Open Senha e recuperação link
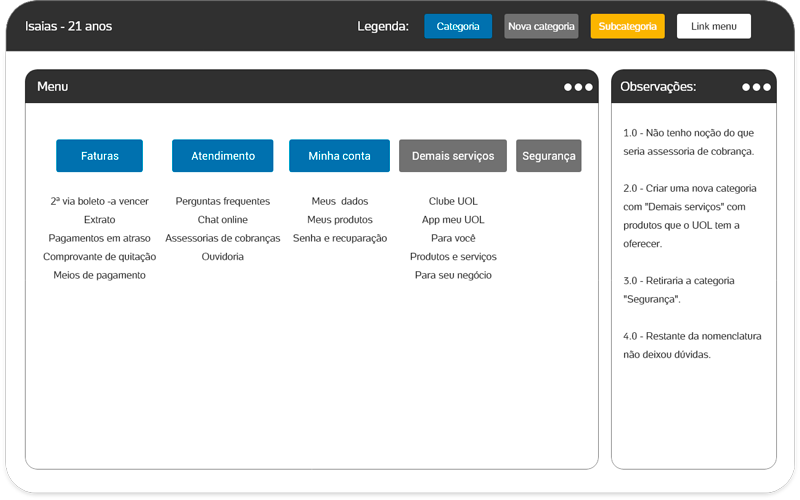 339,238
